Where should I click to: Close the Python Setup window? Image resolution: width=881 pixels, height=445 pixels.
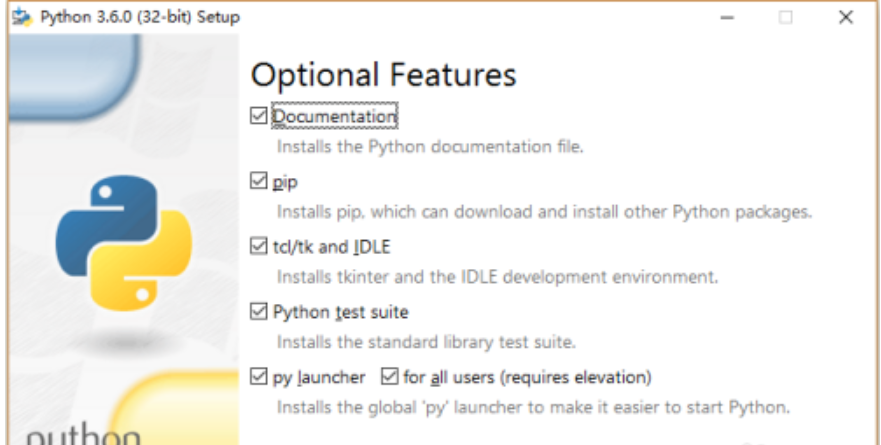(846, 17)
